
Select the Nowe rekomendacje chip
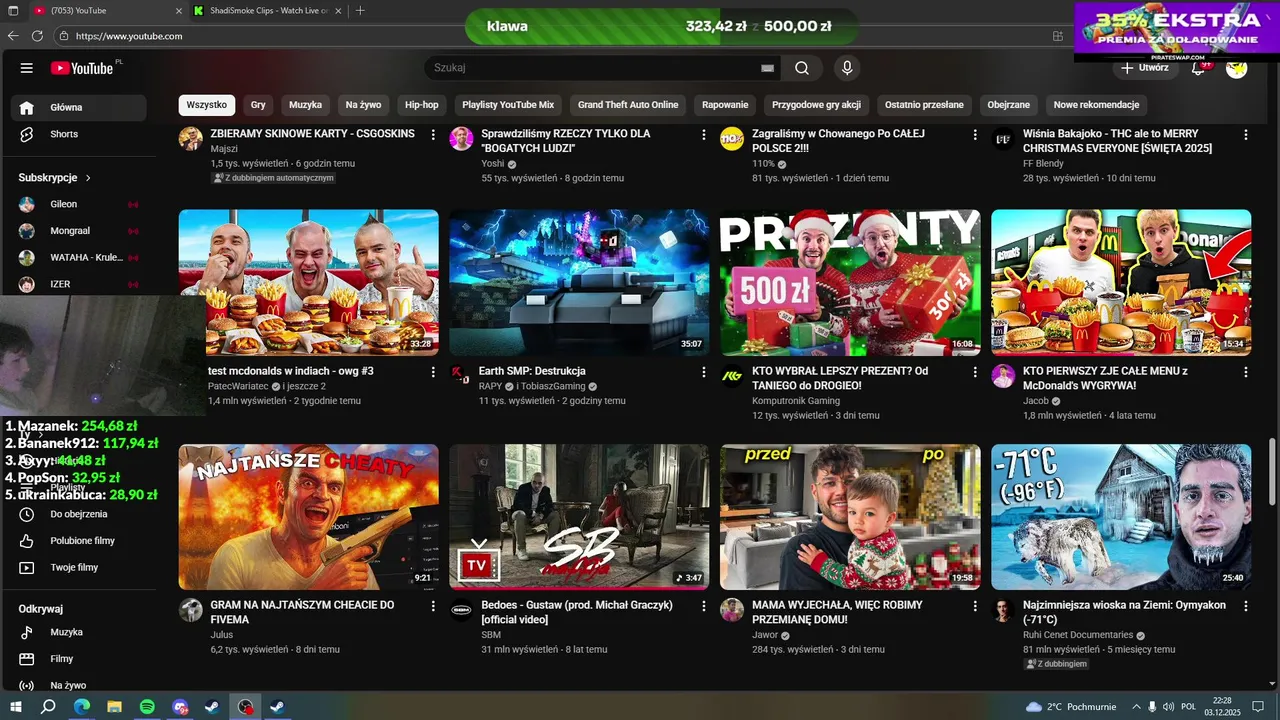1096,105
